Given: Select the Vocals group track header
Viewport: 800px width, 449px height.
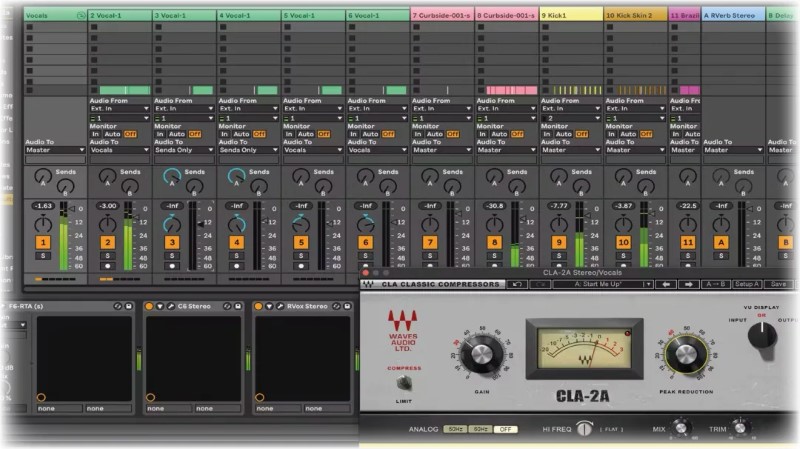Looking at the screenshot, I should coord(55,15).
